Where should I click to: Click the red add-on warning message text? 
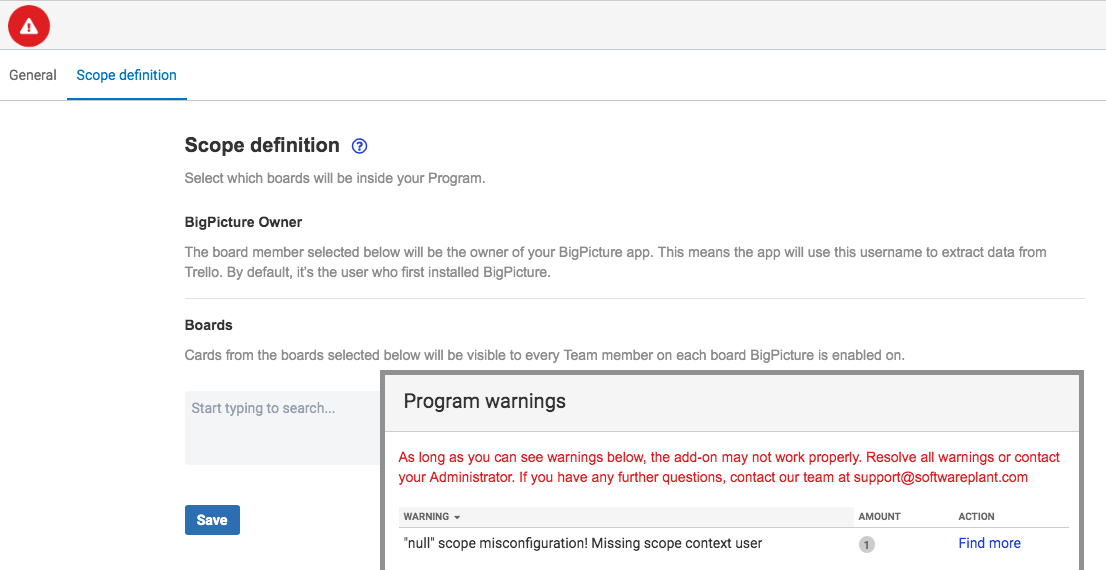[x=729, y=467]
